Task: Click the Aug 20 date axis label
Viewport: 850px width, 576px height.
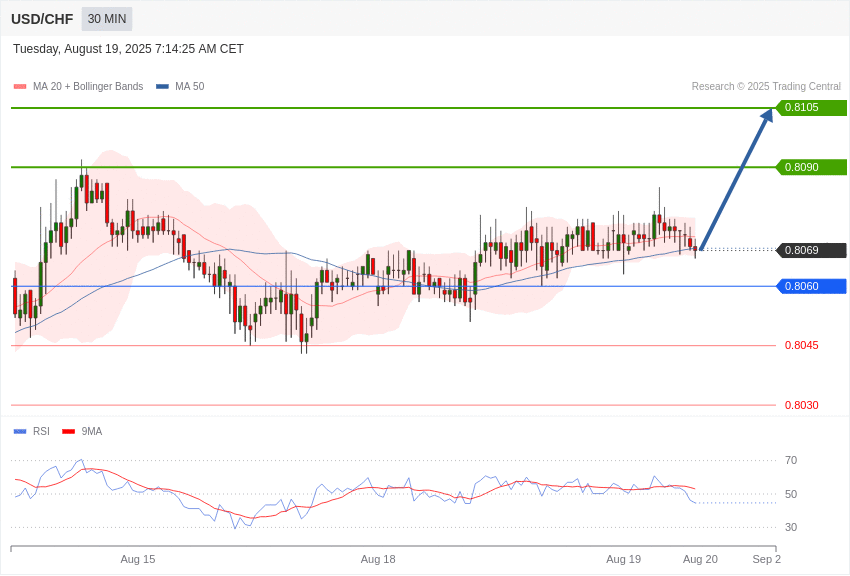Action: 700,559
